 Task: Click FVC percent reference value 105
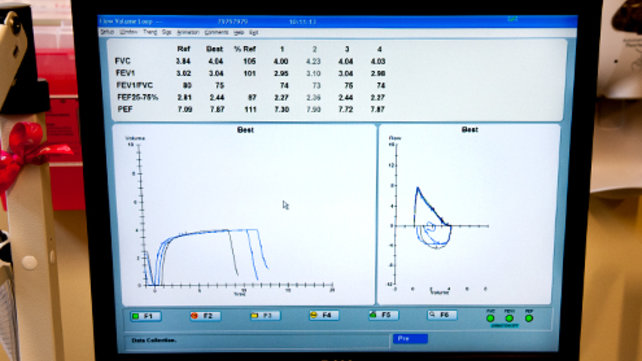click(x=249, y=61)
